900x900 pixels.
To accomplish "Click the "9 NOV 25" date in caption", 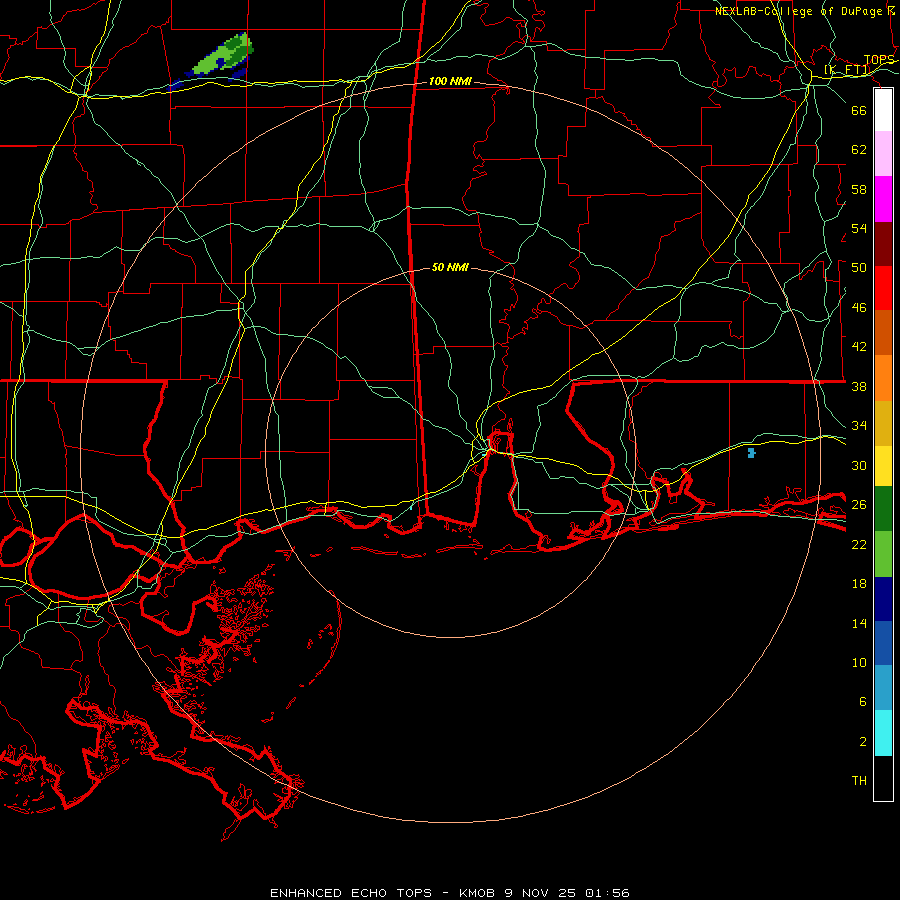I will click(x=540, y=893).
